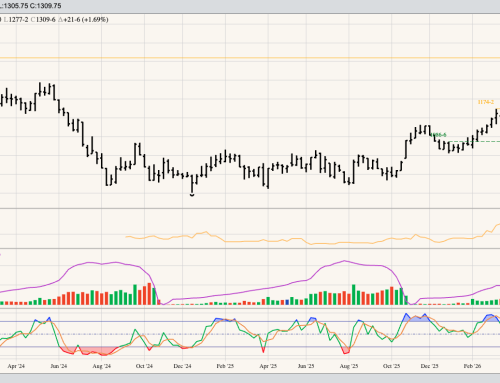Viewport: 500px width, 383px height.
Task: Click the Apr '24 date label
Action: pos(16,366)
